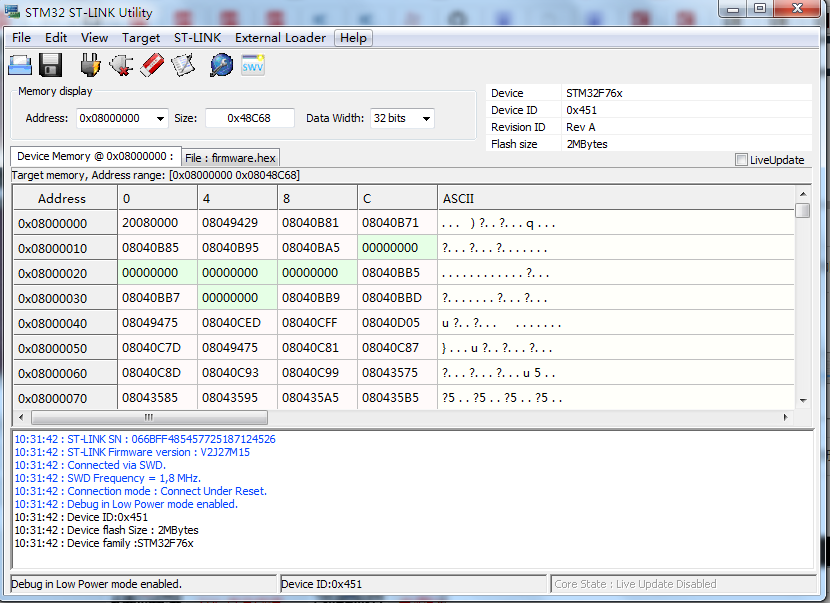Click the vertical scrollbar thumb in memory table

click(x=803, y=211)
